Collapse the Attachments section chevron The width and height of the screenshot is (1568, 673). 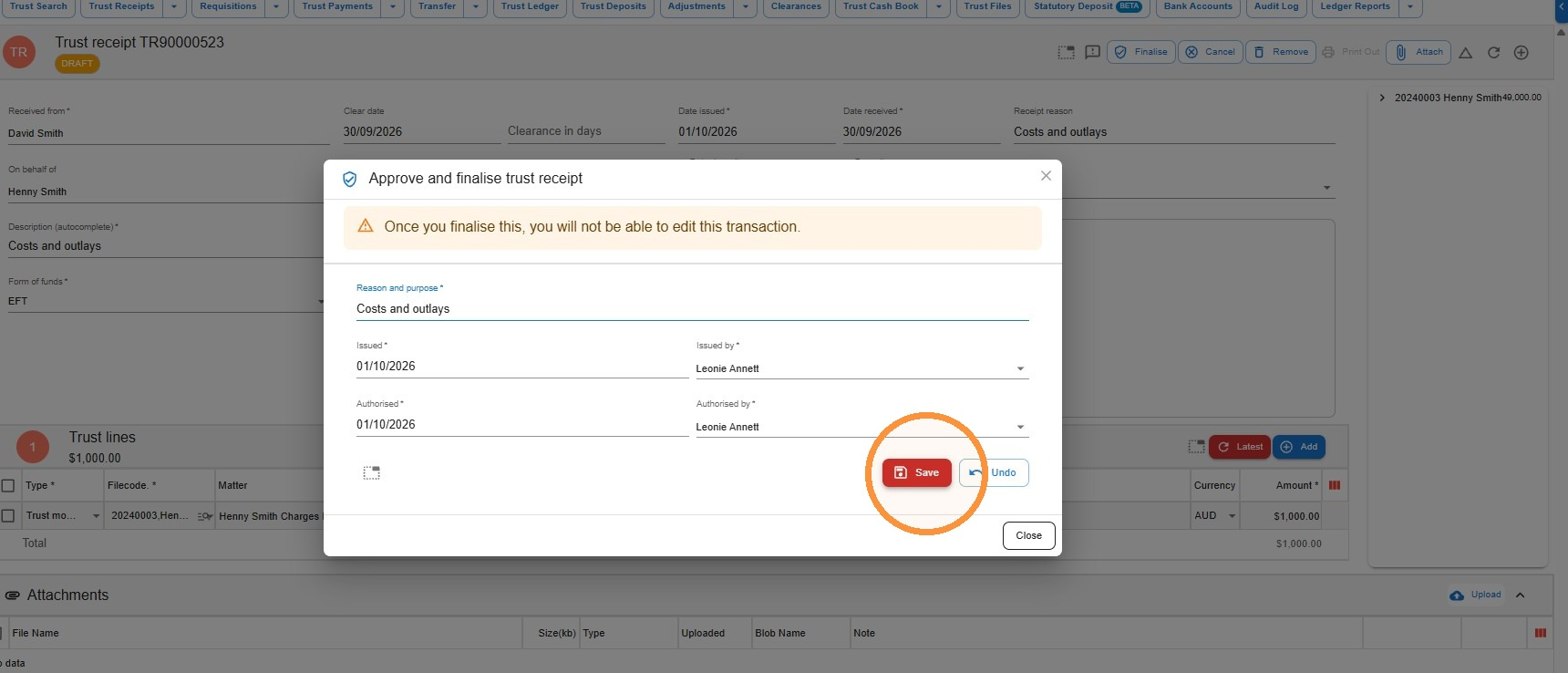pos(1521,595)
